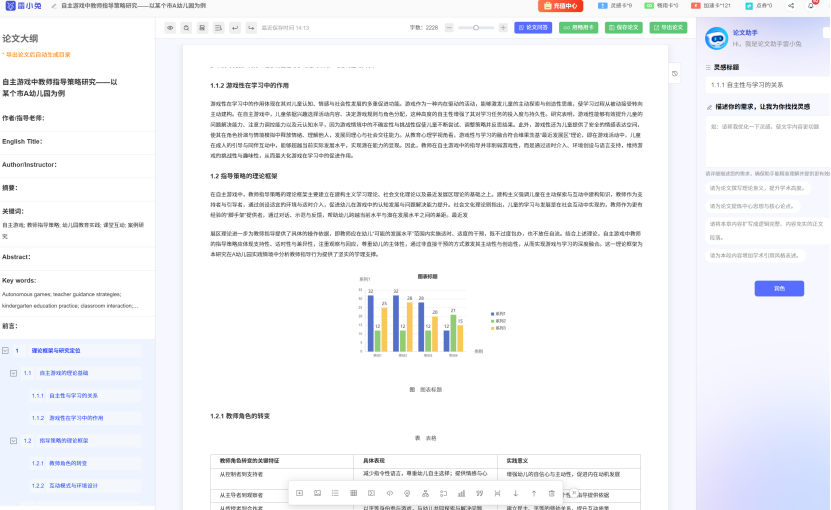
Task: Click the 畅用卡 card counter
Action: (x=661, y=6)
